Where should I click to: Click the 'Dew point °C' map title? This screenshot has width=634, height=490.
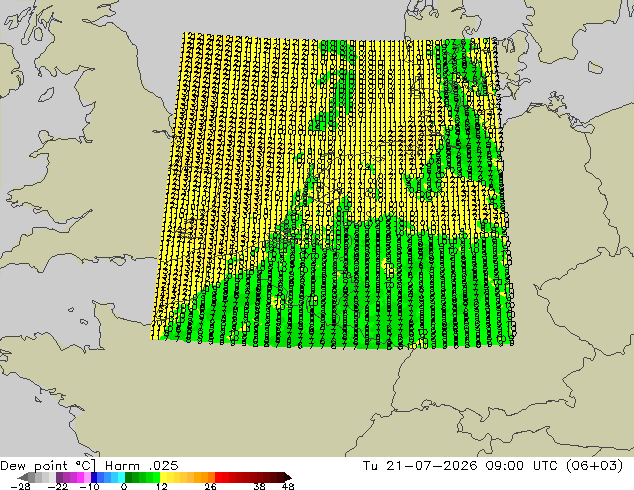pyautogui.click(x=48, y=466)
